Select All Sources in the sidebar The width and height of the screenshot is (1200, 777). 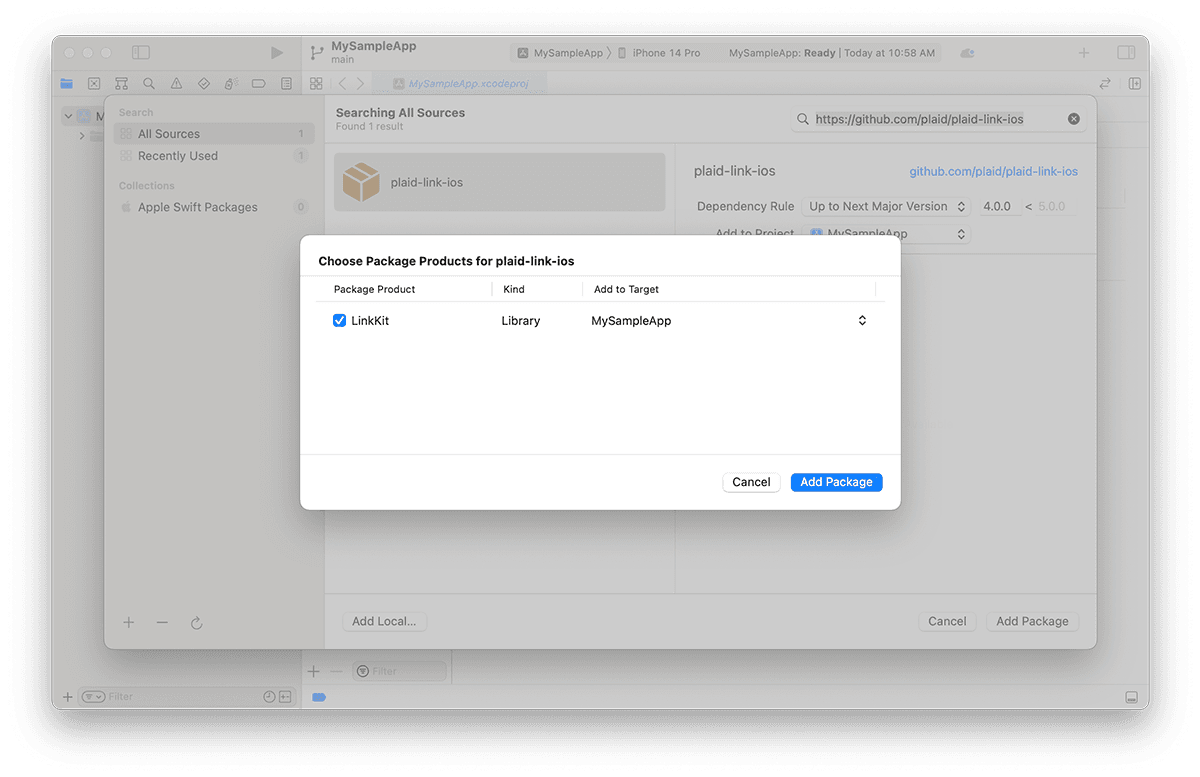click(x=213, y=134)
